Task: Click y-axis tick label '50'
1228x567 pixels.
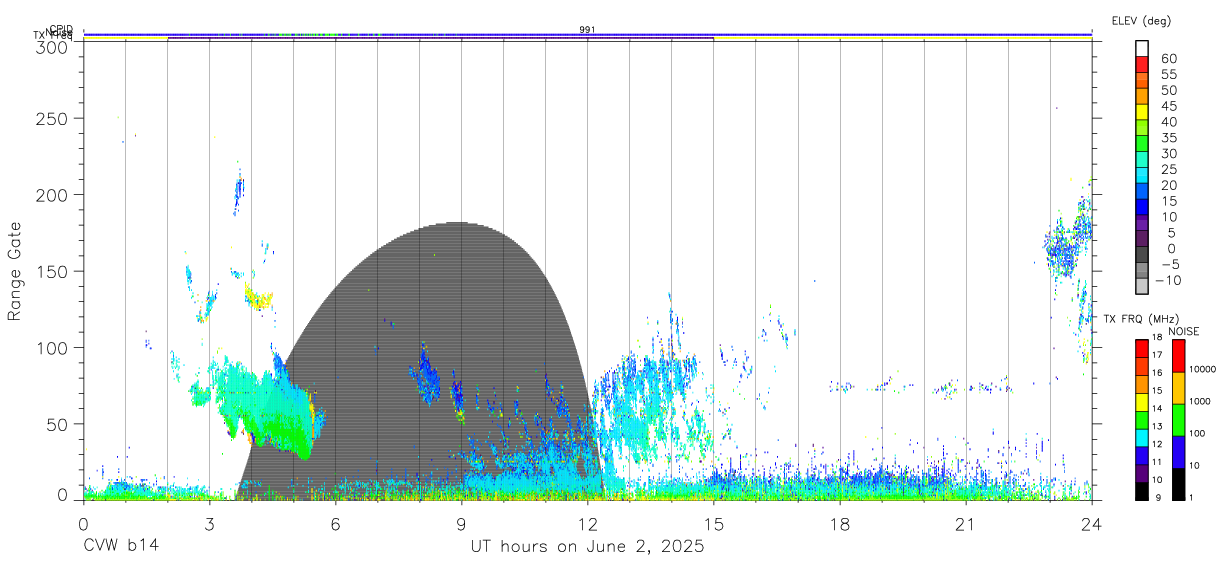Action: [x=58, y=424]
